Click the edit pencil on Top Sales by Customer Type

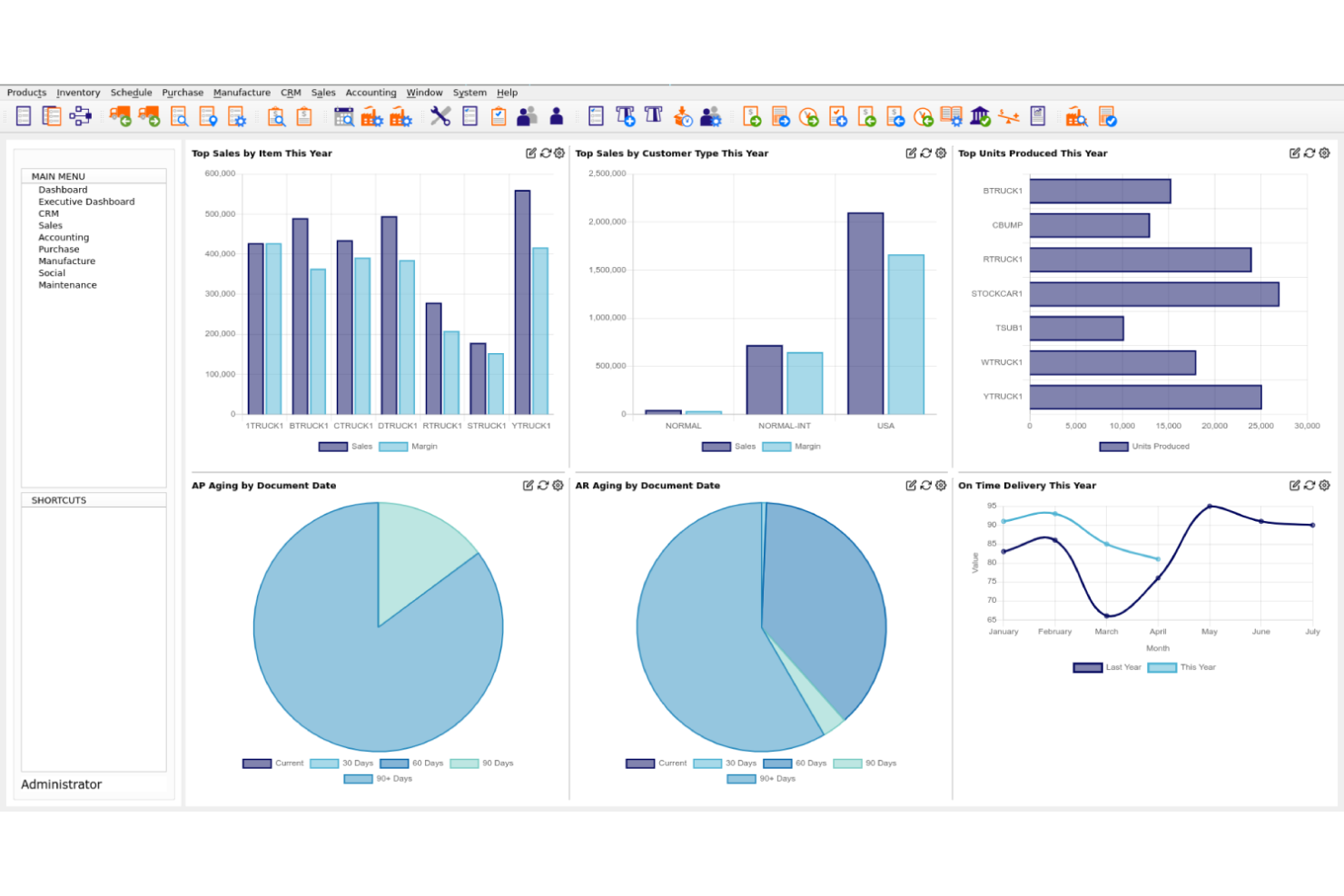pos(909,153)
